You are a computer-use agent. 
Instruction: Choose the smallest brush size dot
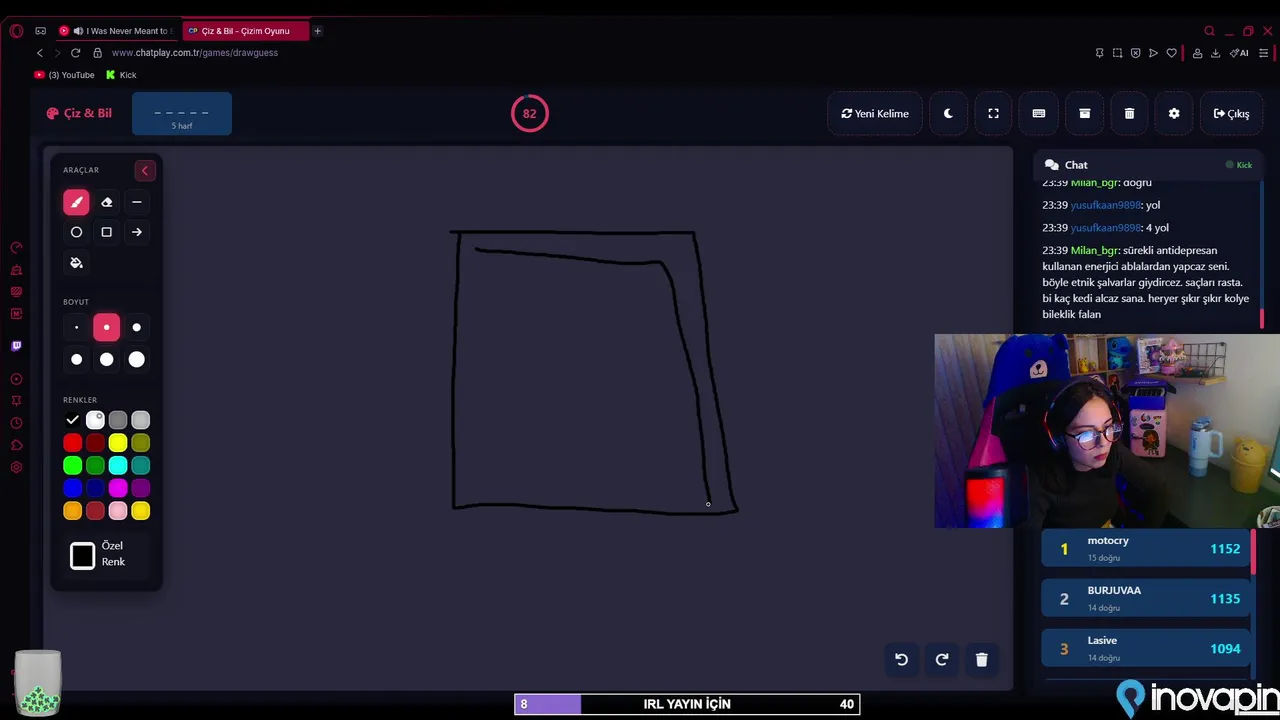pos(76,327)
